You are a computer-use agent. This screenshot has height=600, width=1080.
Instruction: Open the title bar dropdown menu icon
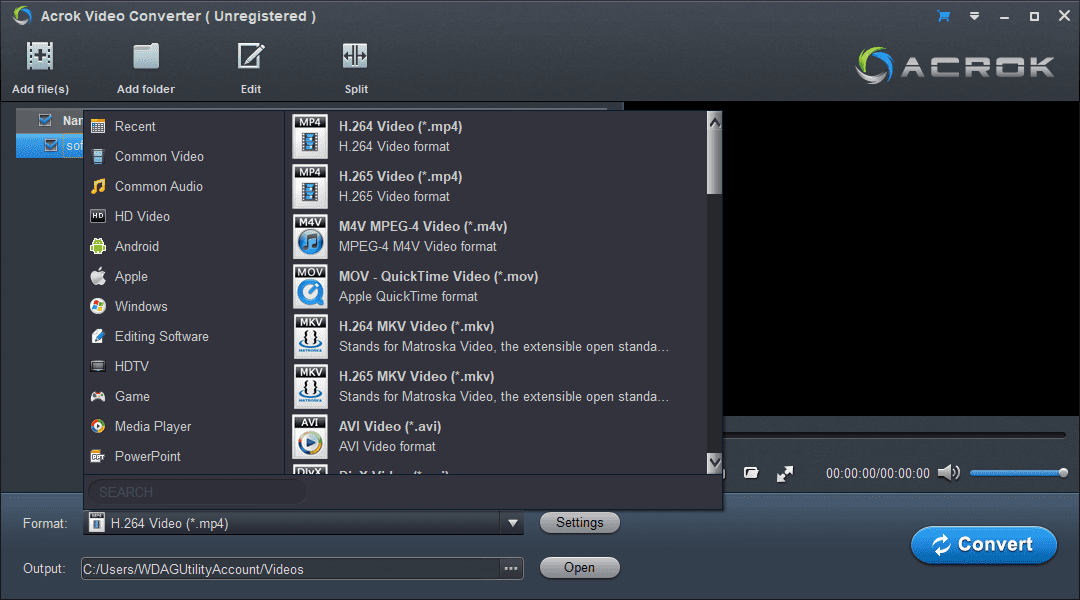click(974, 16)
